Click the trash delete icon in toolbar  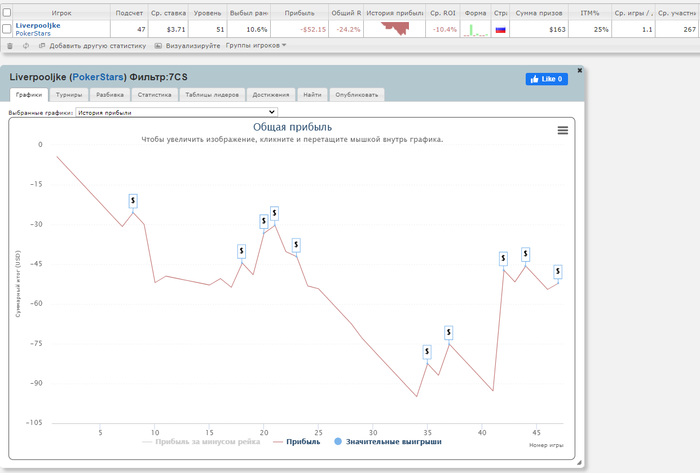click(x=10, y=46)
